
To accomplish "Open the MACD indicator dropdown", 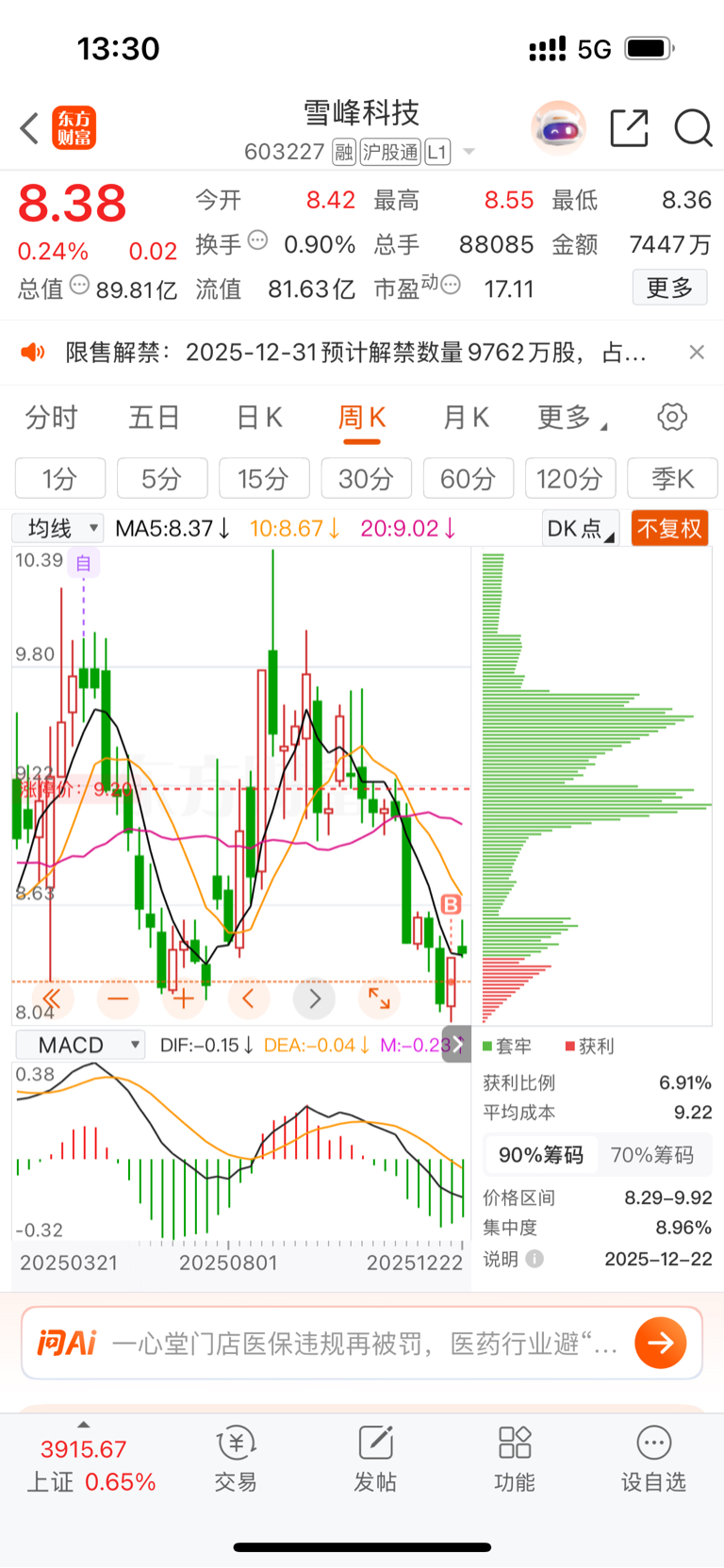I will coord(80,1045).
